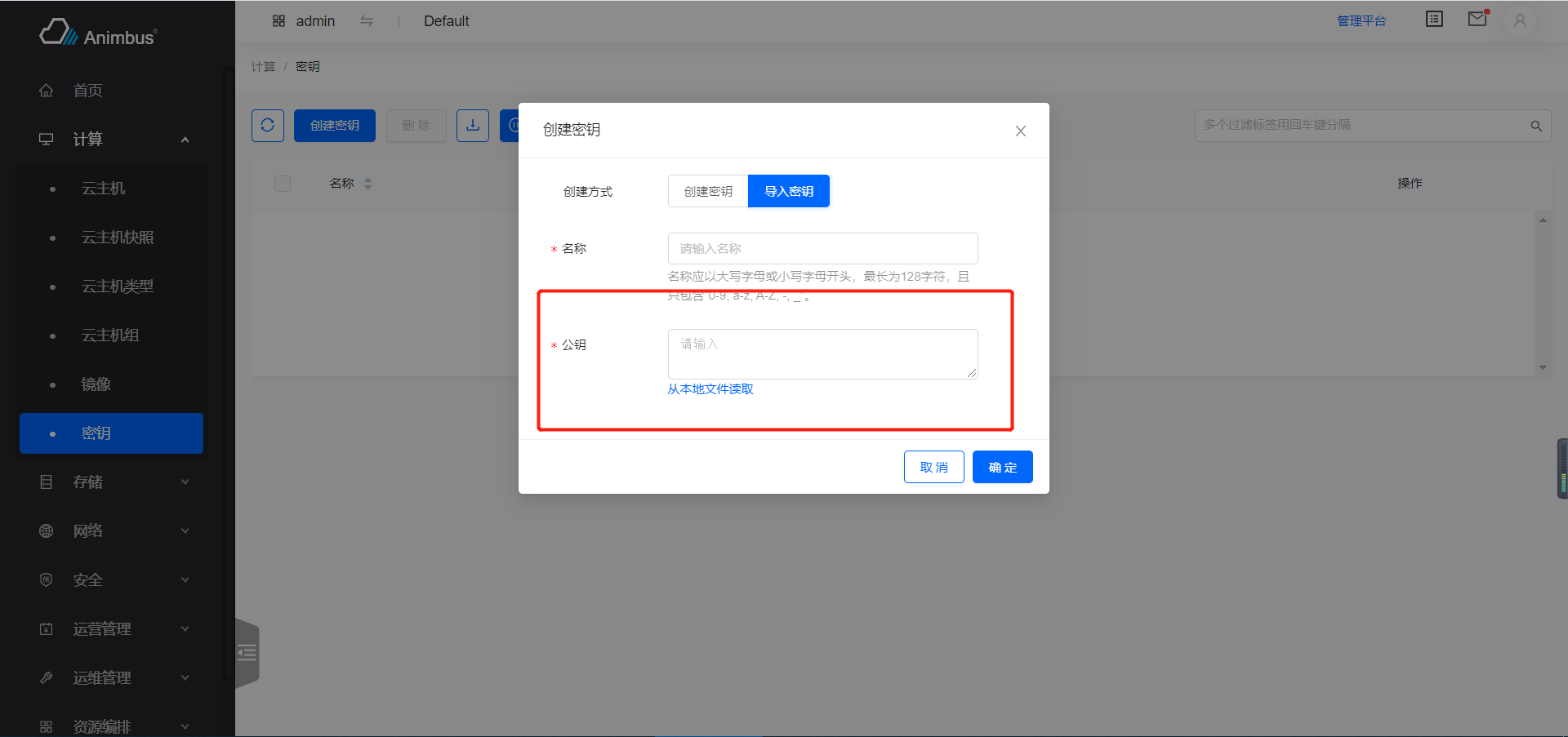The width and height of the screenshot is (1568, 737).
Task: Click the public key input field
Action: tap(822, 353)
